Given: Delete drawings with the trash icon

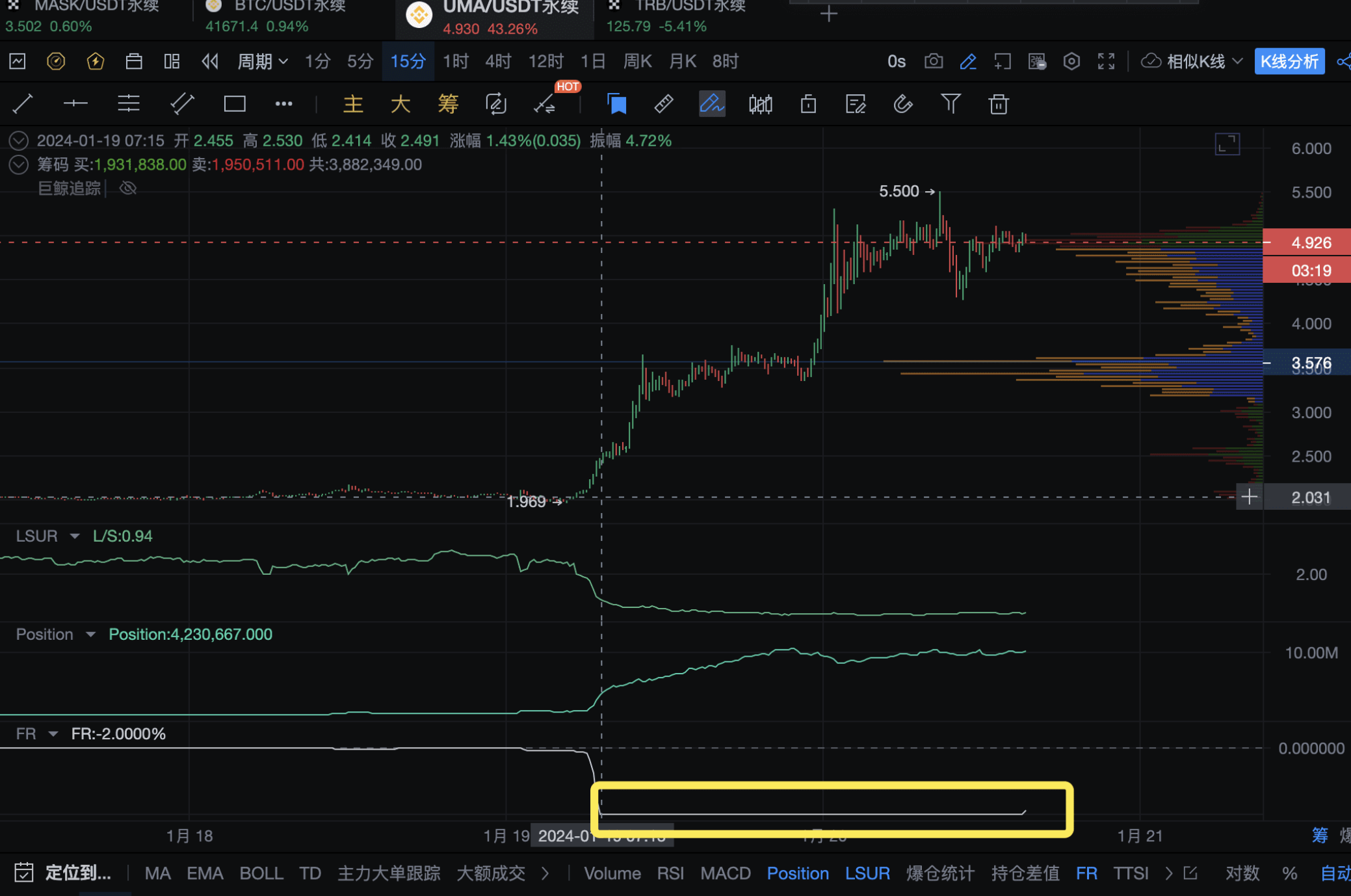Looking at the screenshot, I should click(x=998, y=104).
